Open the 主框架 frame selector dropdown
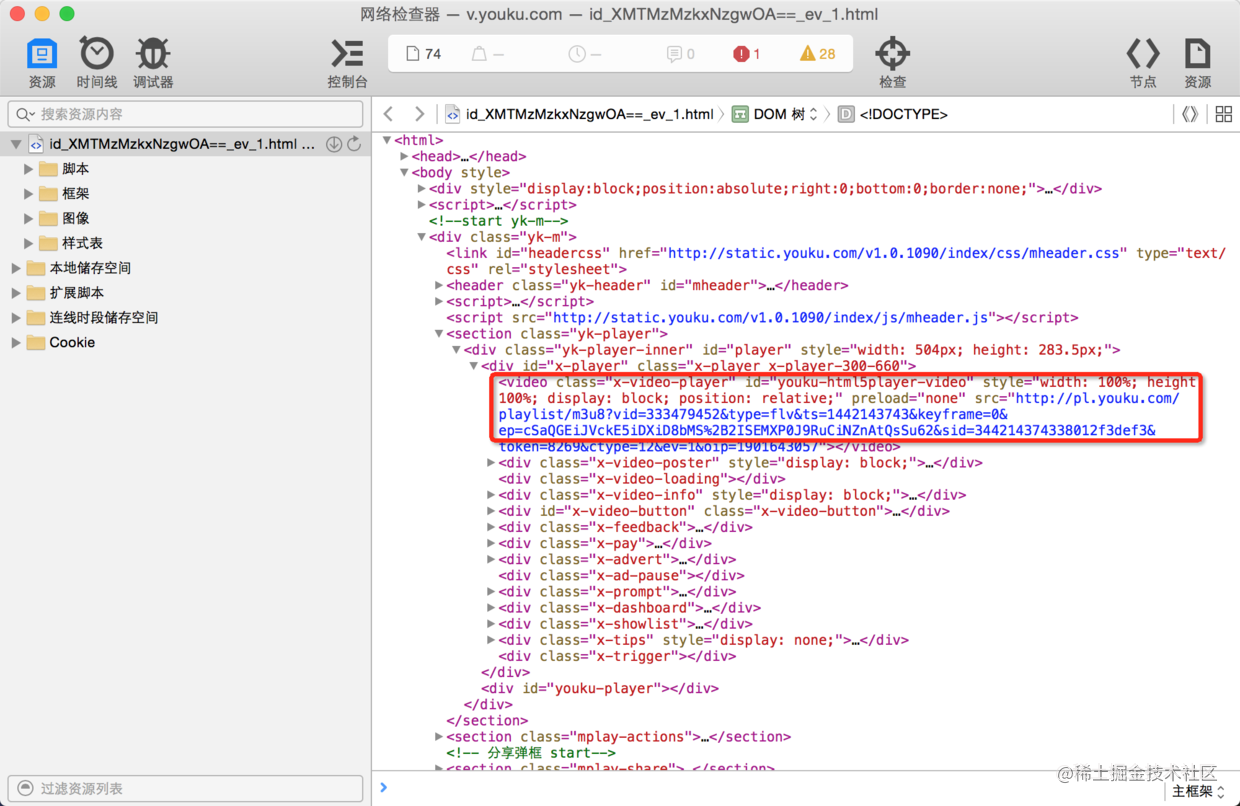This screenshot has width=1240, height=806. 1198,791
